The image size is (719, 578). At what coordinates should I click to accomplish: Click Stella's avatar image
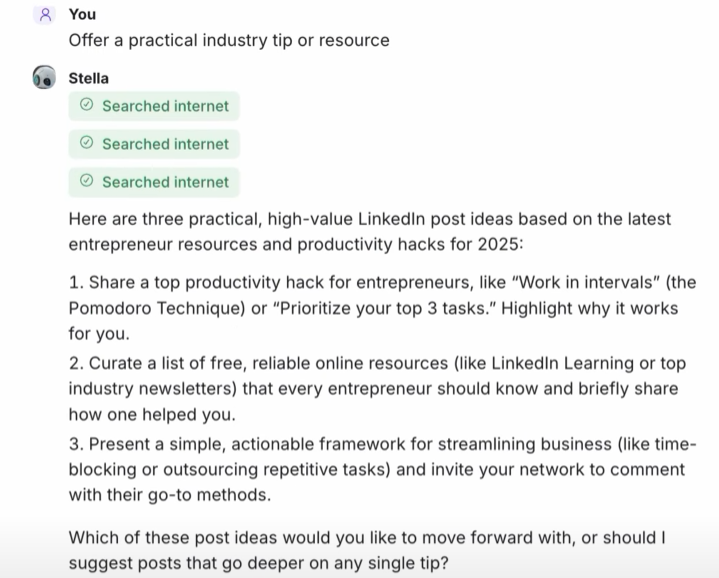click(x=44, y=78)
